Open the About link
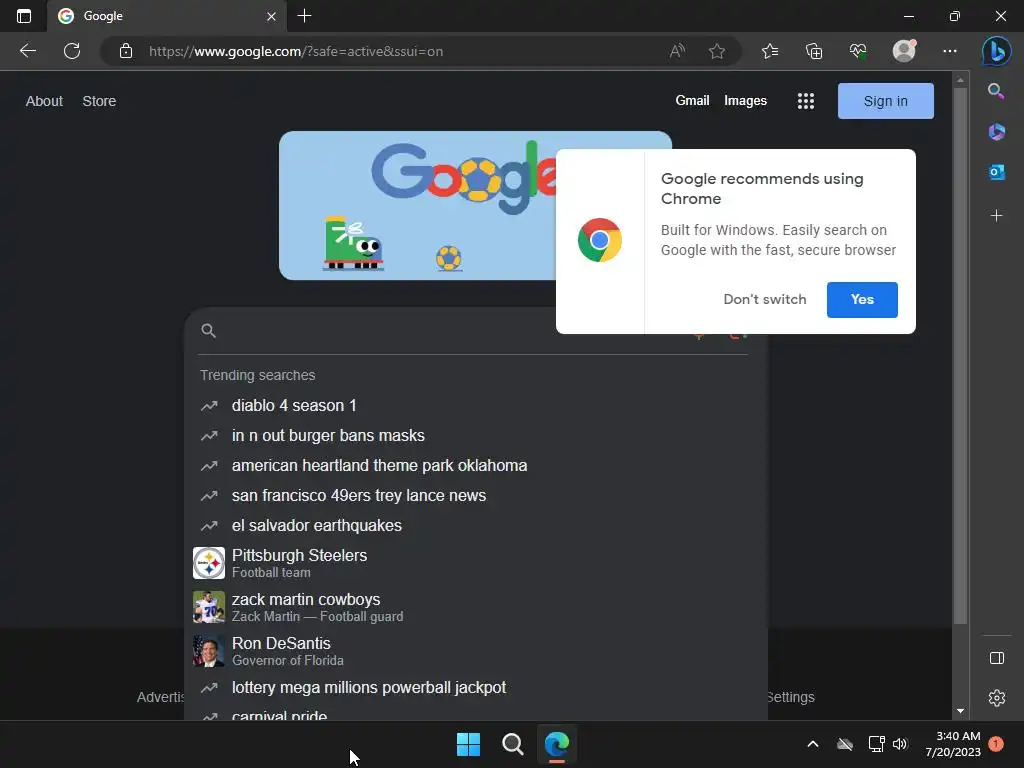The width and height of the screenshot is (1024, 768). [44, 101]
